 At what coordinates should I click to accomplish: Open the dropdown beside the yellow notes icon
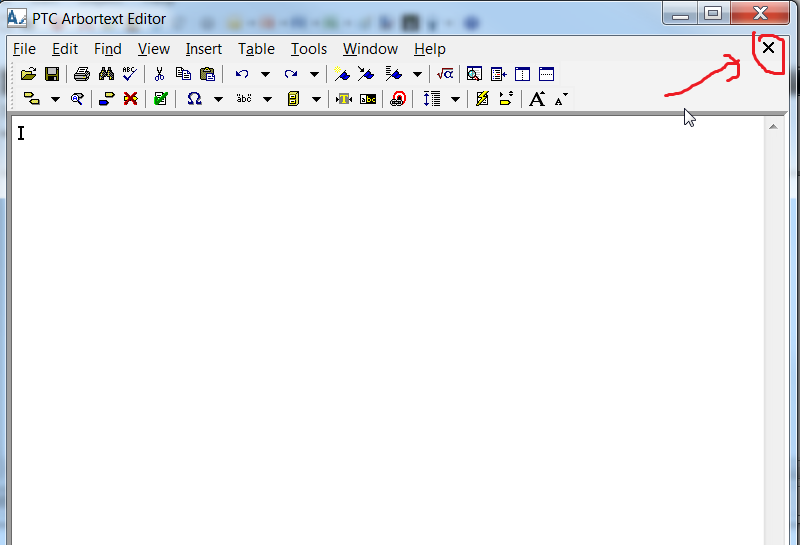[x=316, y=99]
